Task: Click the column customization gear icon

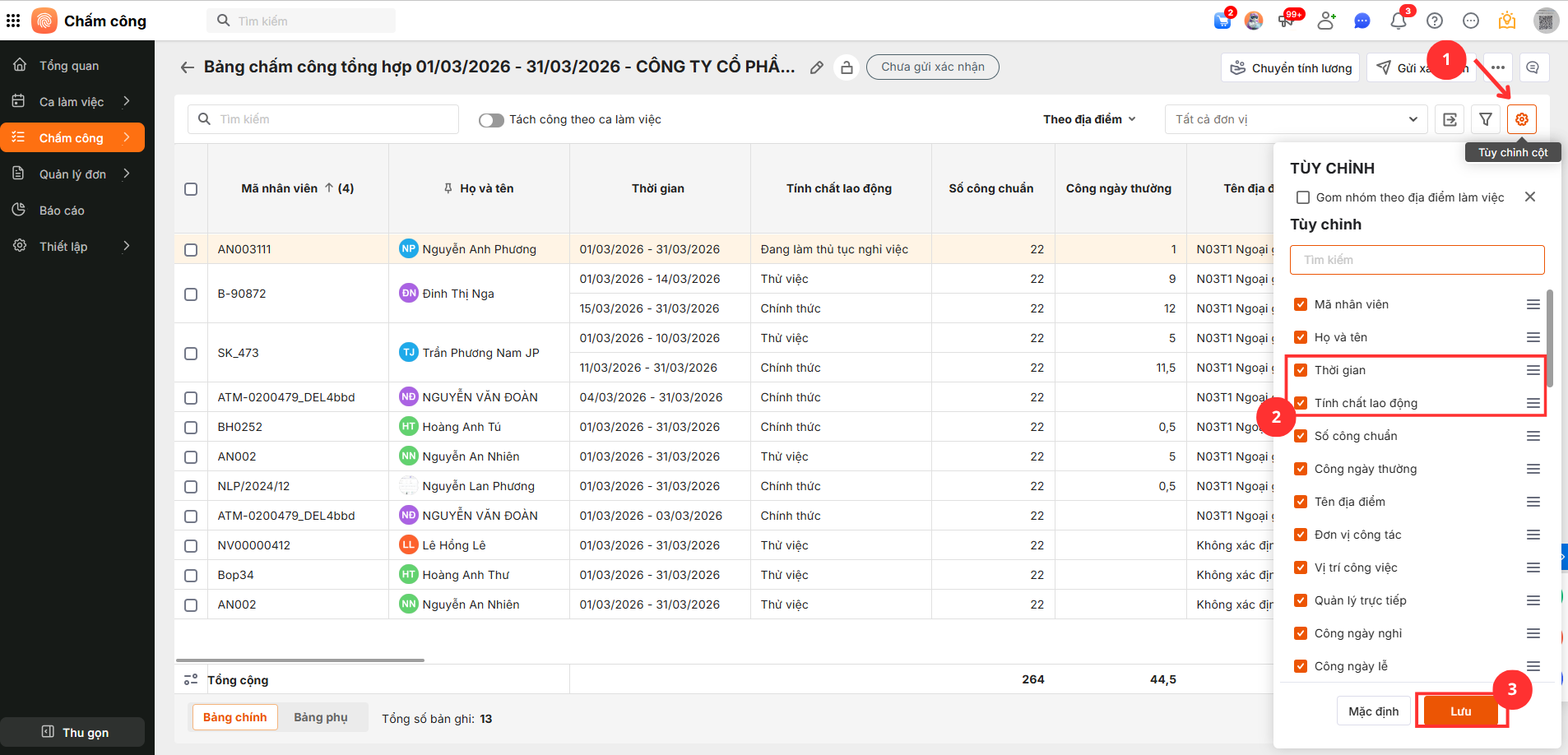Action: pos(1521,119)
